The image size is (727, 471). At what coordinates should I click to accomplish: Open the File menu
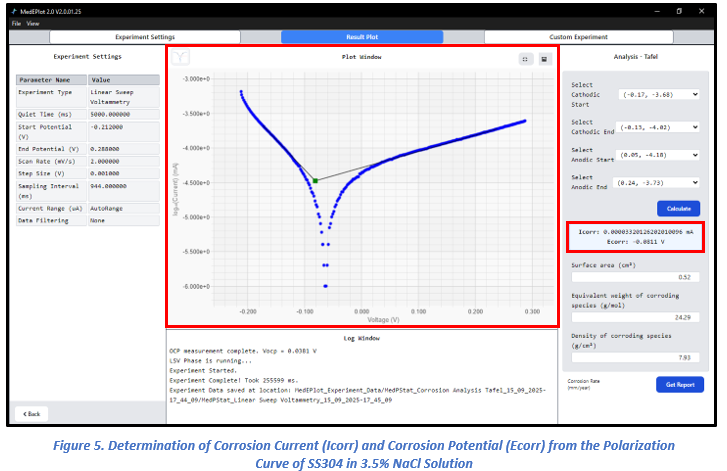16,23
